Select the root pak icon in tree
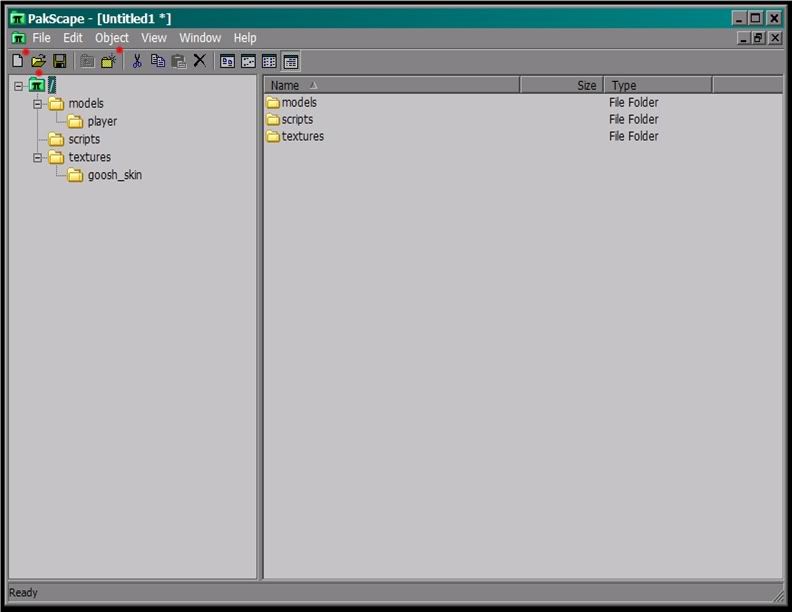 36,85
